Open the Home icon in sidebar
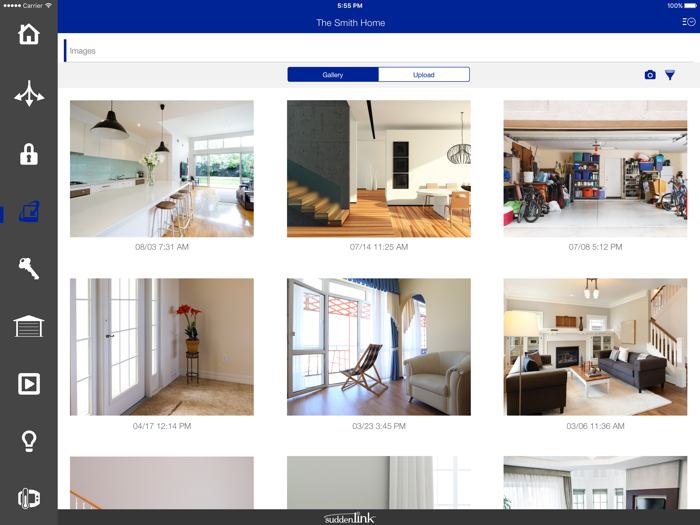This screenshot has height=525, width=700. point(29,34)
